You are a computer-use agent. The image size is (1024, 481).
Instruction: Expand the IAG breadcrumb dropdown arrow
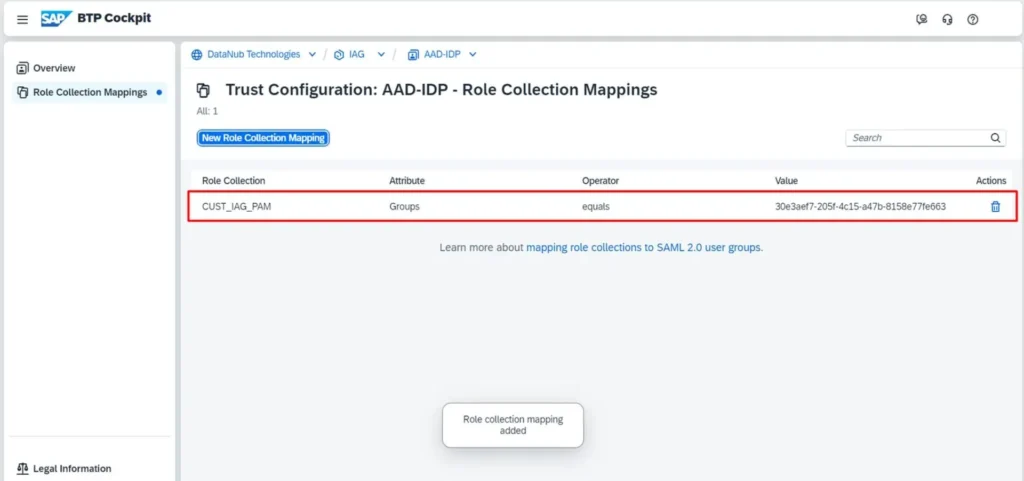(381, 54)
